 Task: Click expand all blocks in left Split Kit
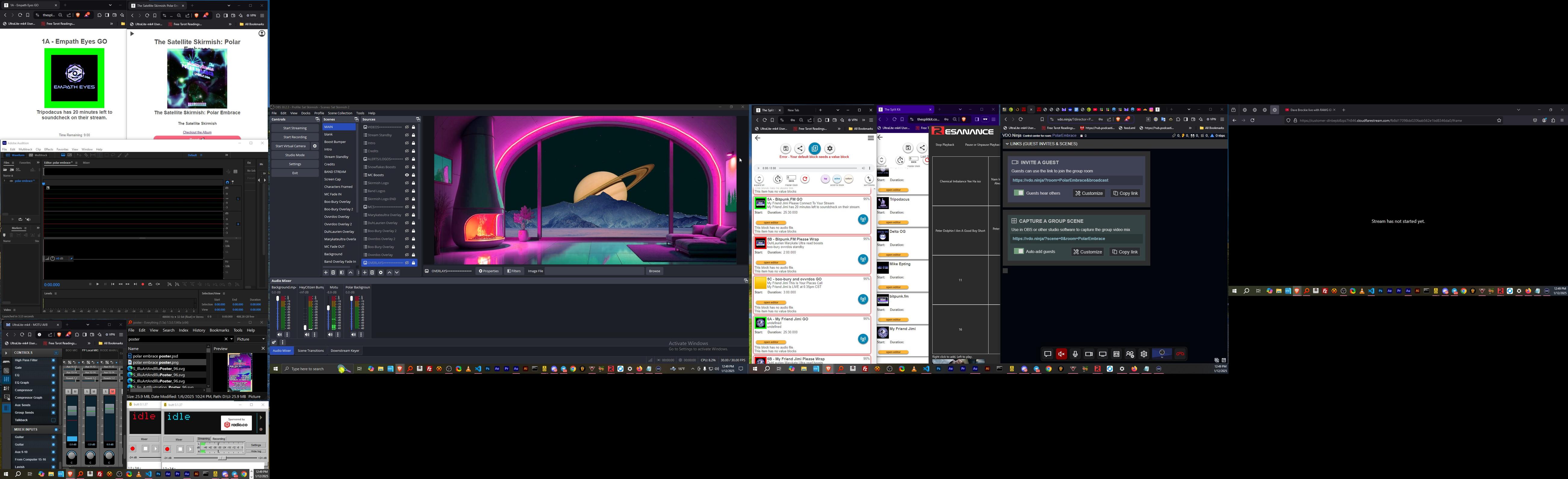pyautogui.click(x=759, y=179)
